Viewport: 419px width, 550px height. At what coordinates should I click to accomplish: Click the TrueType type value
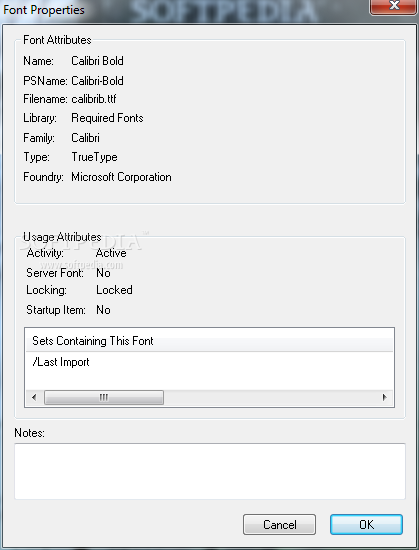pos(94,157)
